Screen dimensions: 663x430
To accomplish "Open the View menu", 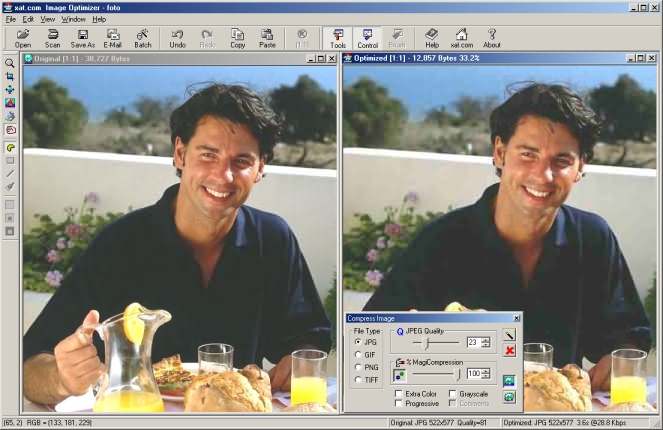I will tap(47, 19).
